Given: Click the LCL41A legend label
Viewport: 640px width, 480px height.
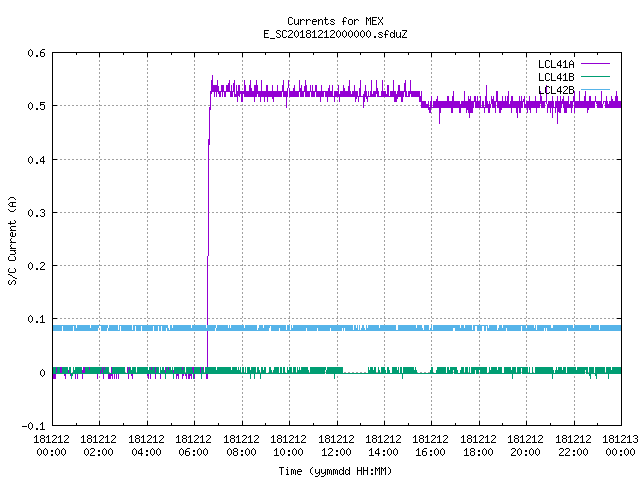Looking at the screenshot, I should (556, 64).
